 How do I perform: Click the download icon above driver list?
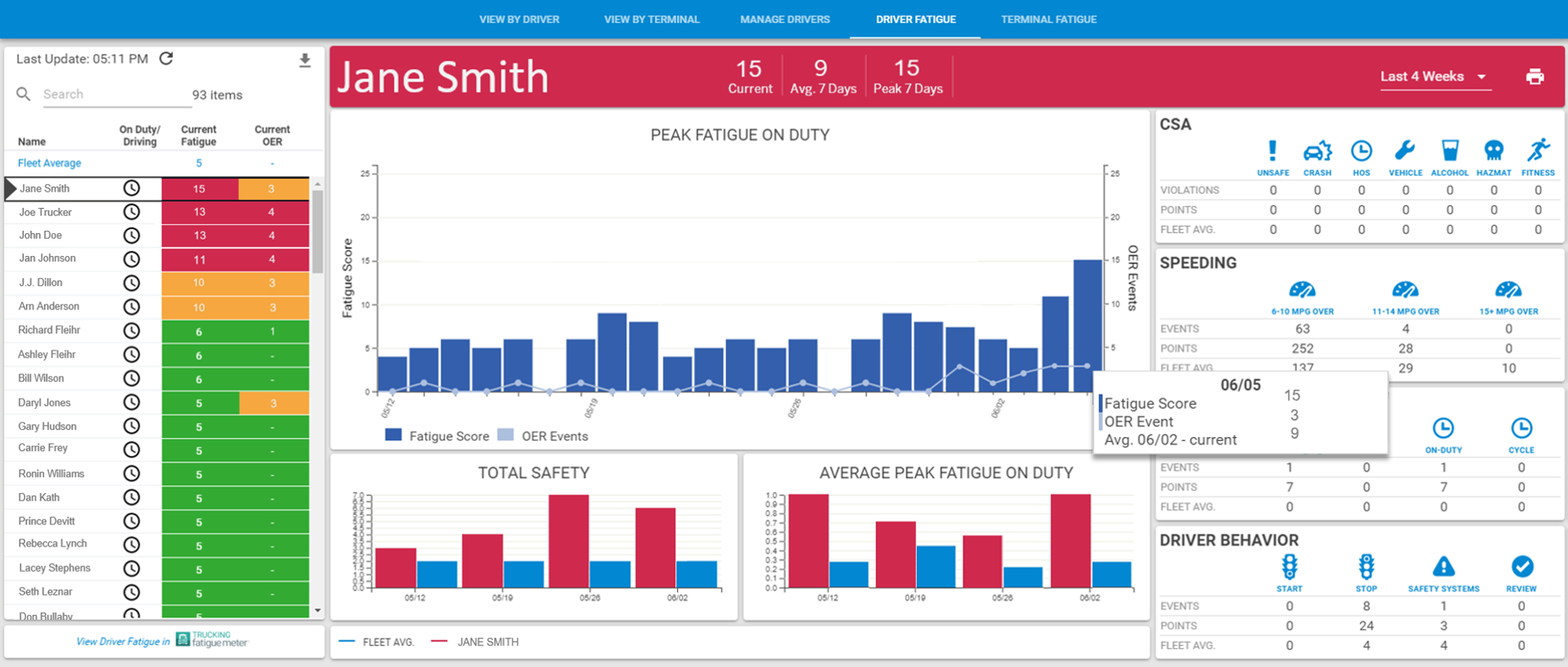305,60
